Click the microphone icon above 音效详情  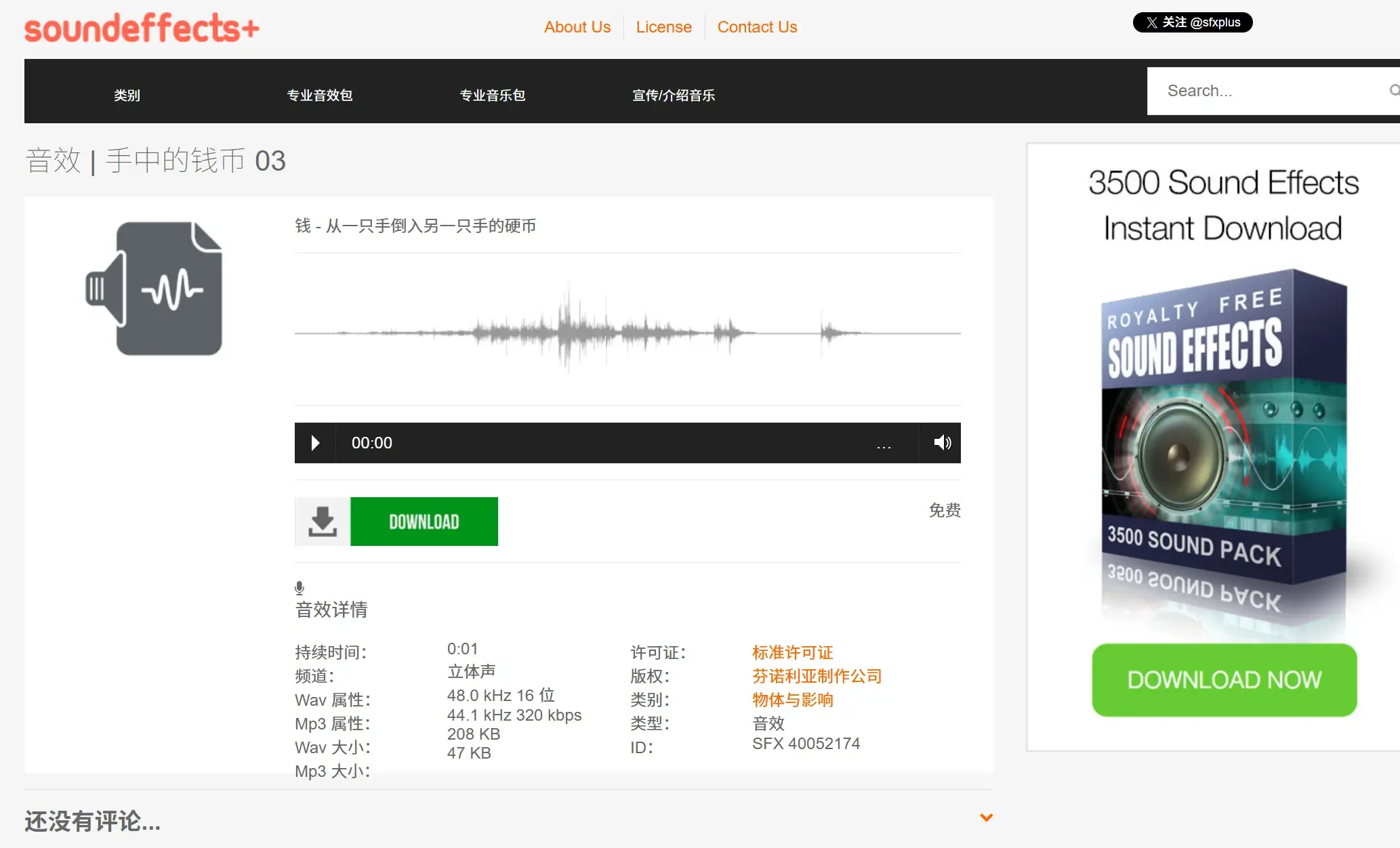[300, 587]
